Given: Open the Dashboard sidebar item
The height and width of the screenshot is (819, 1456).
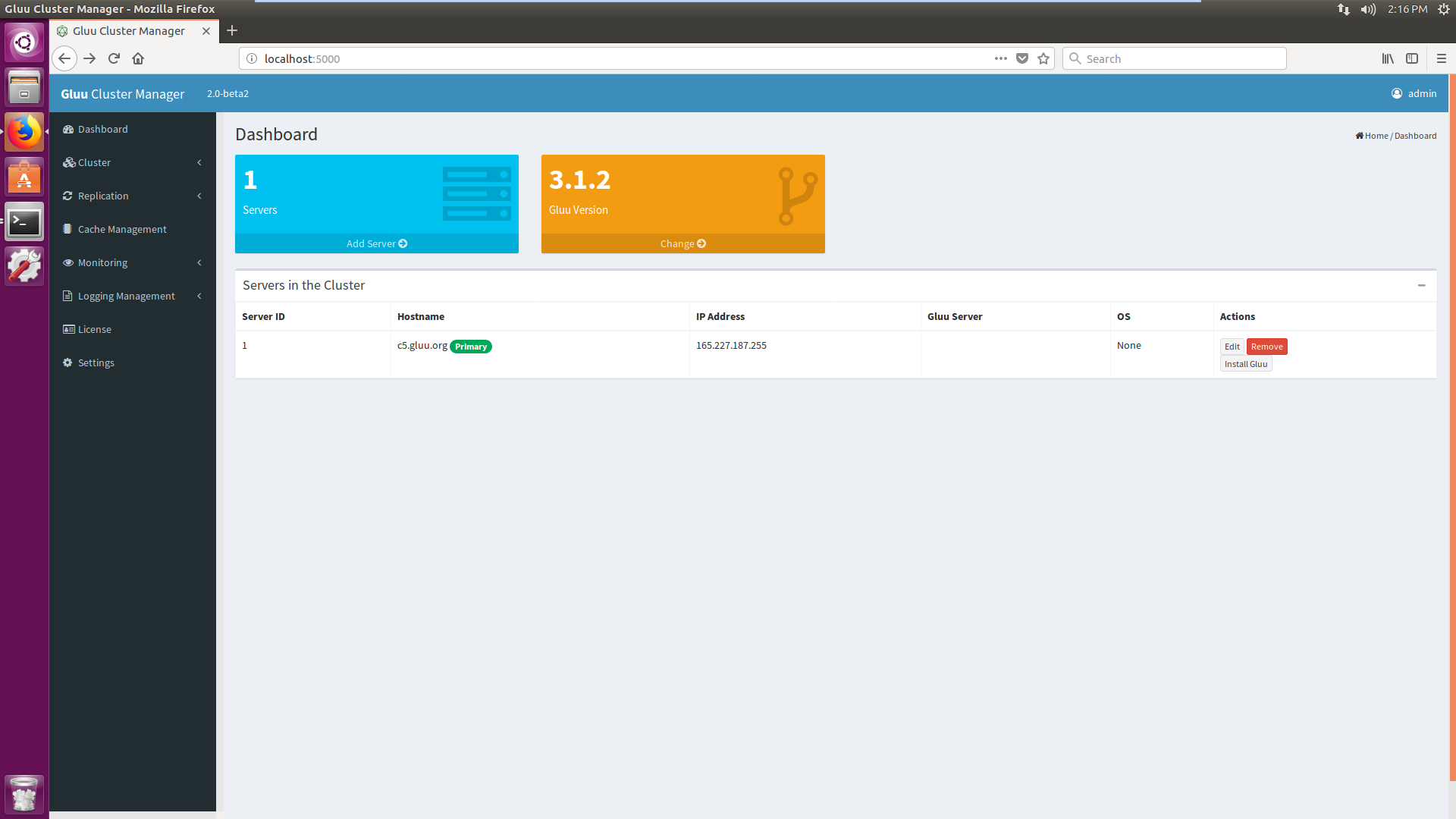Looking at the screenshot, I should point(133,129).
